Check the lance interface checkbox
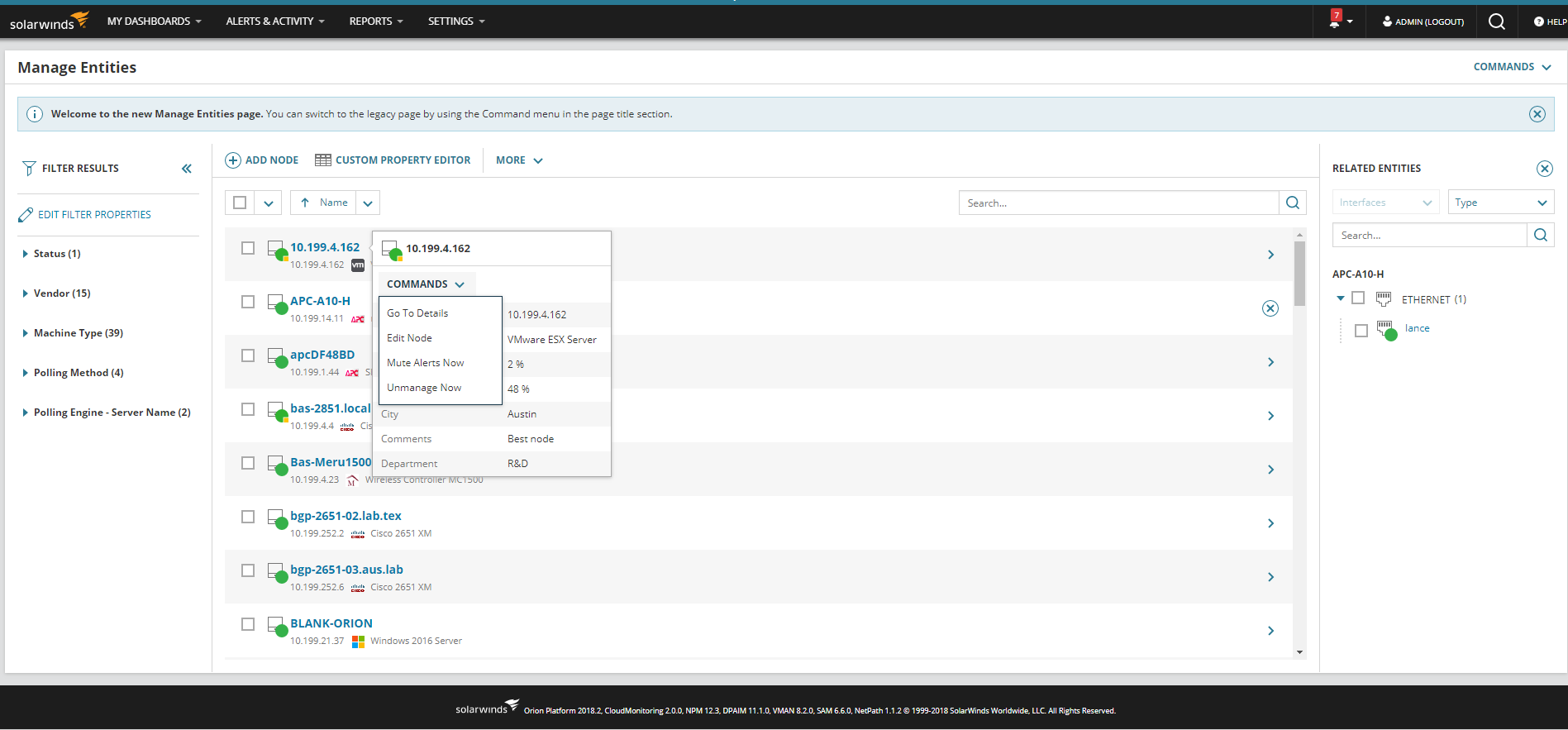The height and width of the screenshot is (730, 1568). click(1361, 331)
